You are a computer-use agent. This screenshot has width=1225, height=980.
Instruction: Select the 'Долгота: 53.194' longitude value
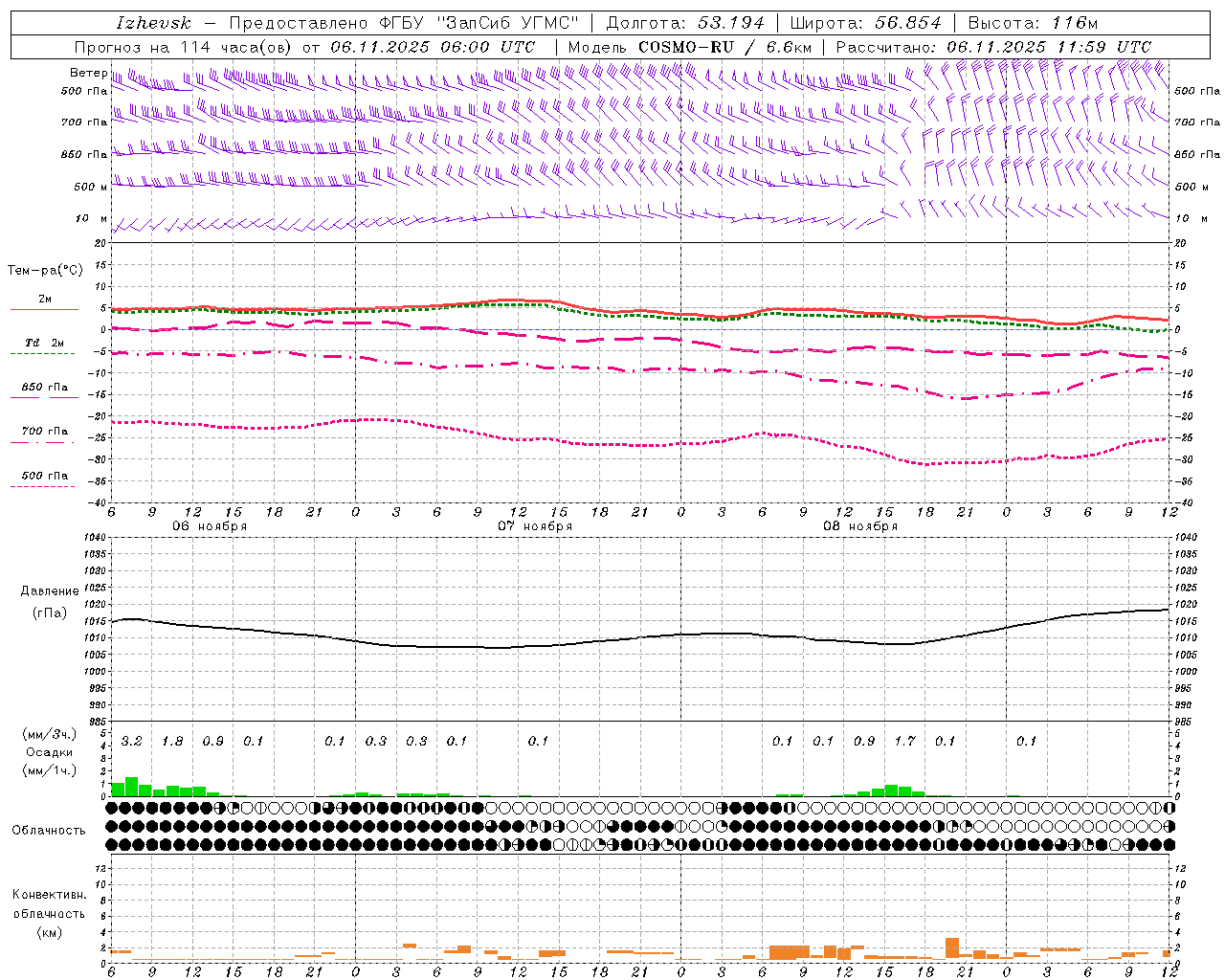pos(685,23)
